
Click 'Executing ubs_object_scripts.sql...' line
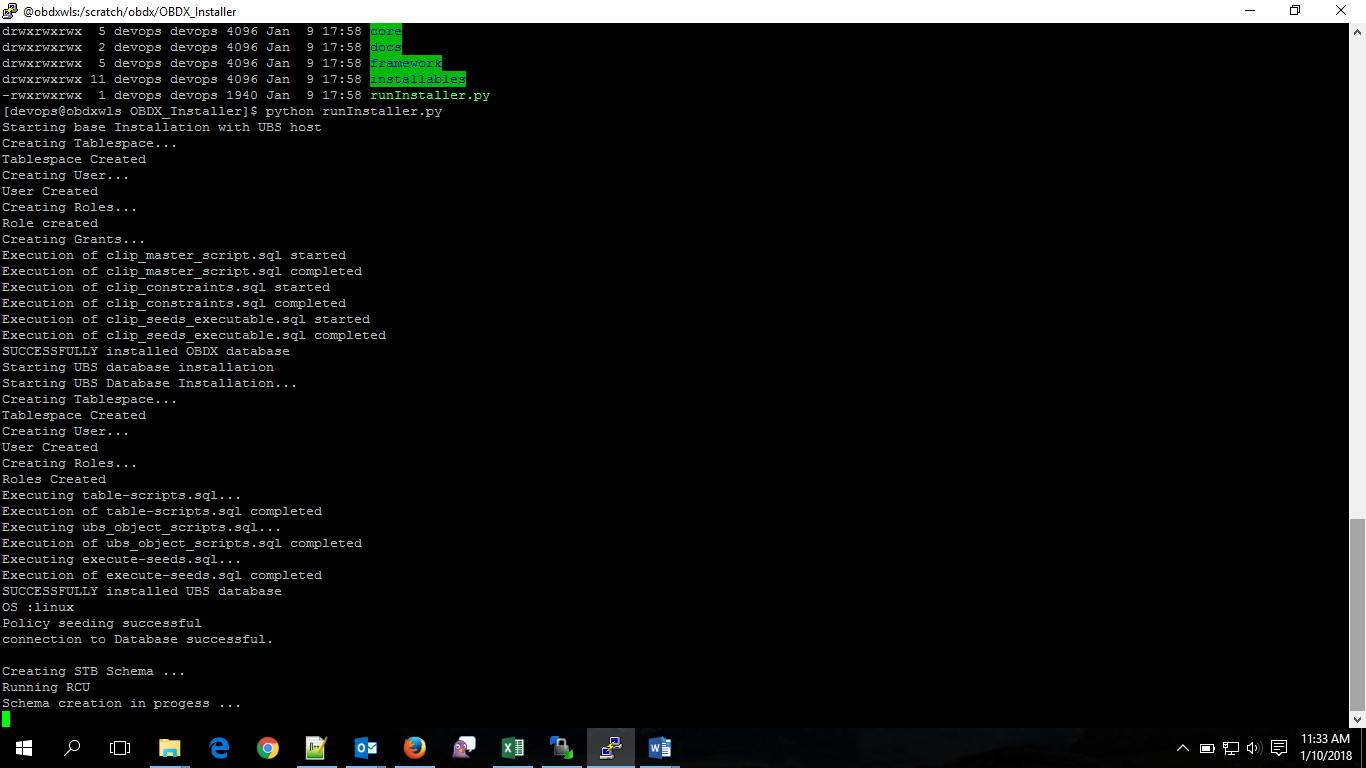click(x=142, y=527)
